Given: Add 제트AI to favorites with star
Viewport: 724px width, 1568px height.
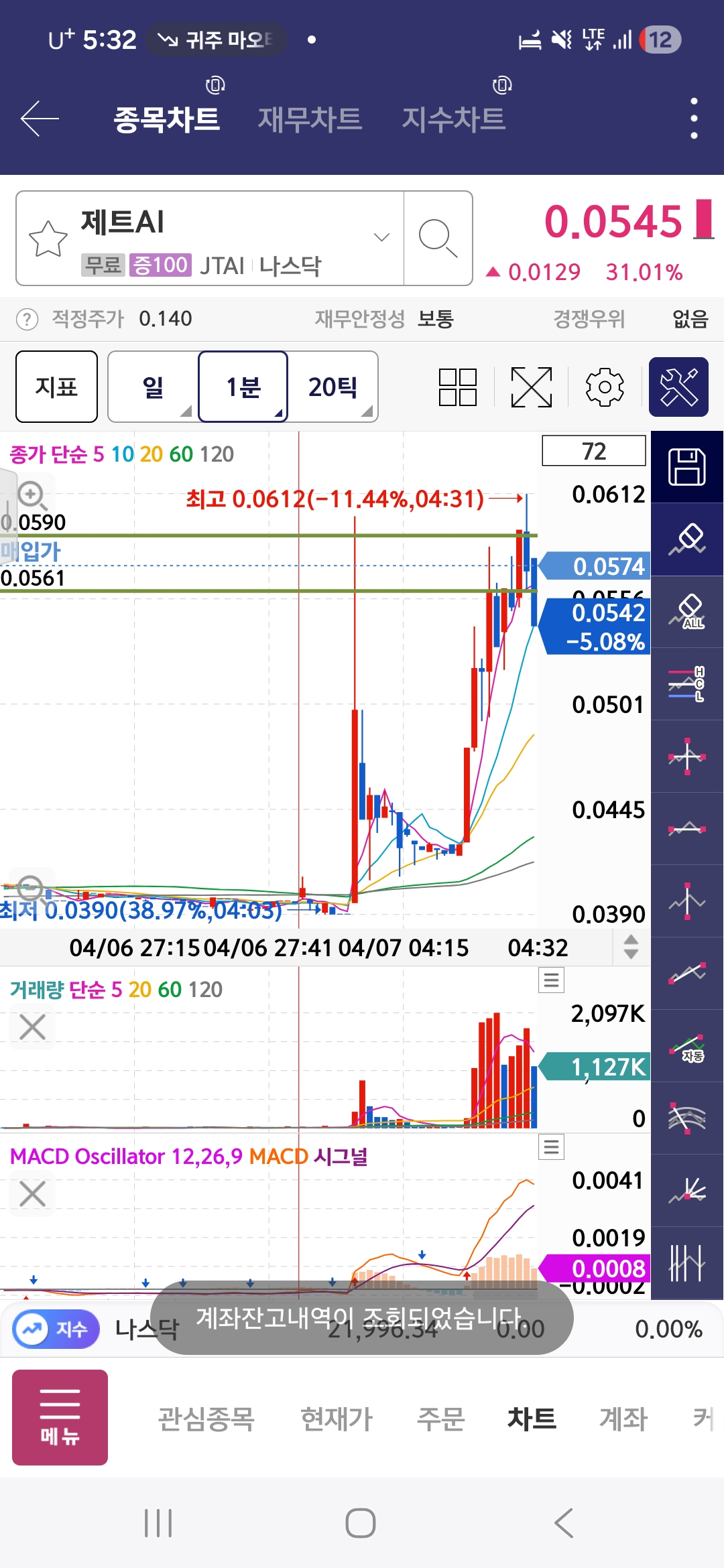Looking at the screenshot, I should click(48, 239).
